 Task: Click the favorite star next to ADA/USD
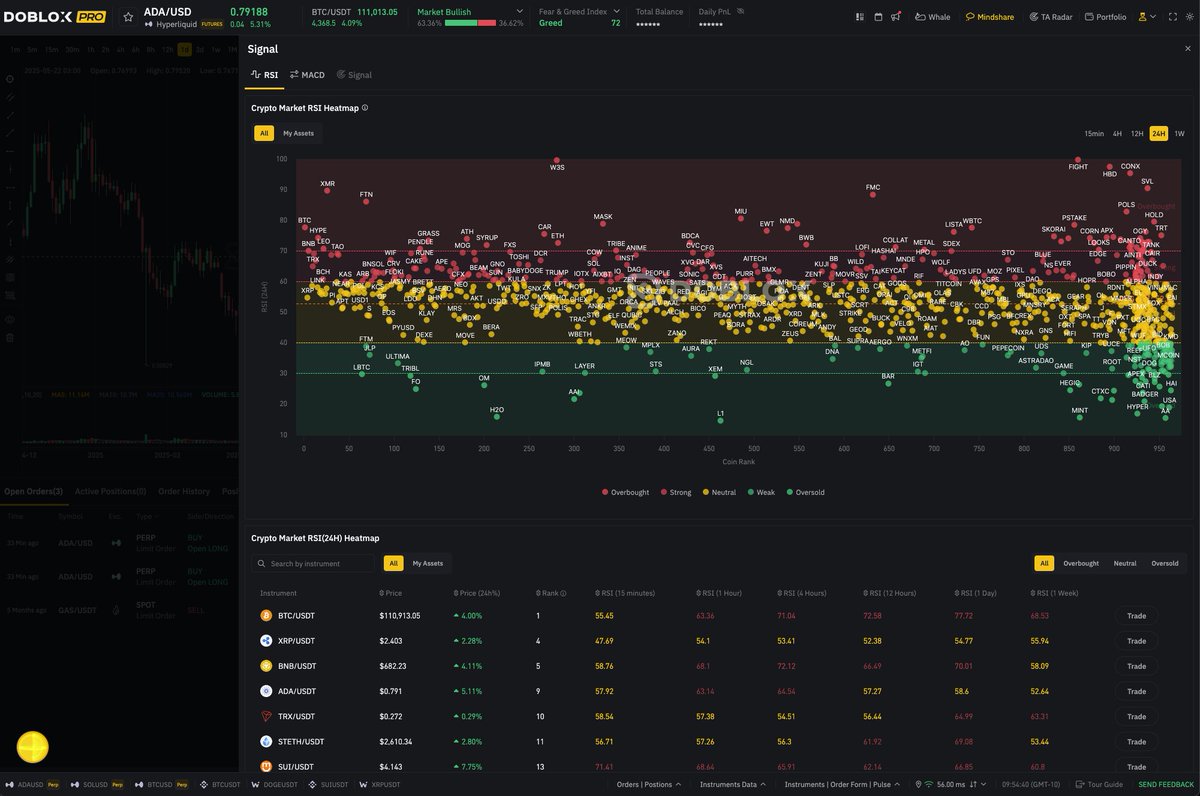tap(128, 17)
